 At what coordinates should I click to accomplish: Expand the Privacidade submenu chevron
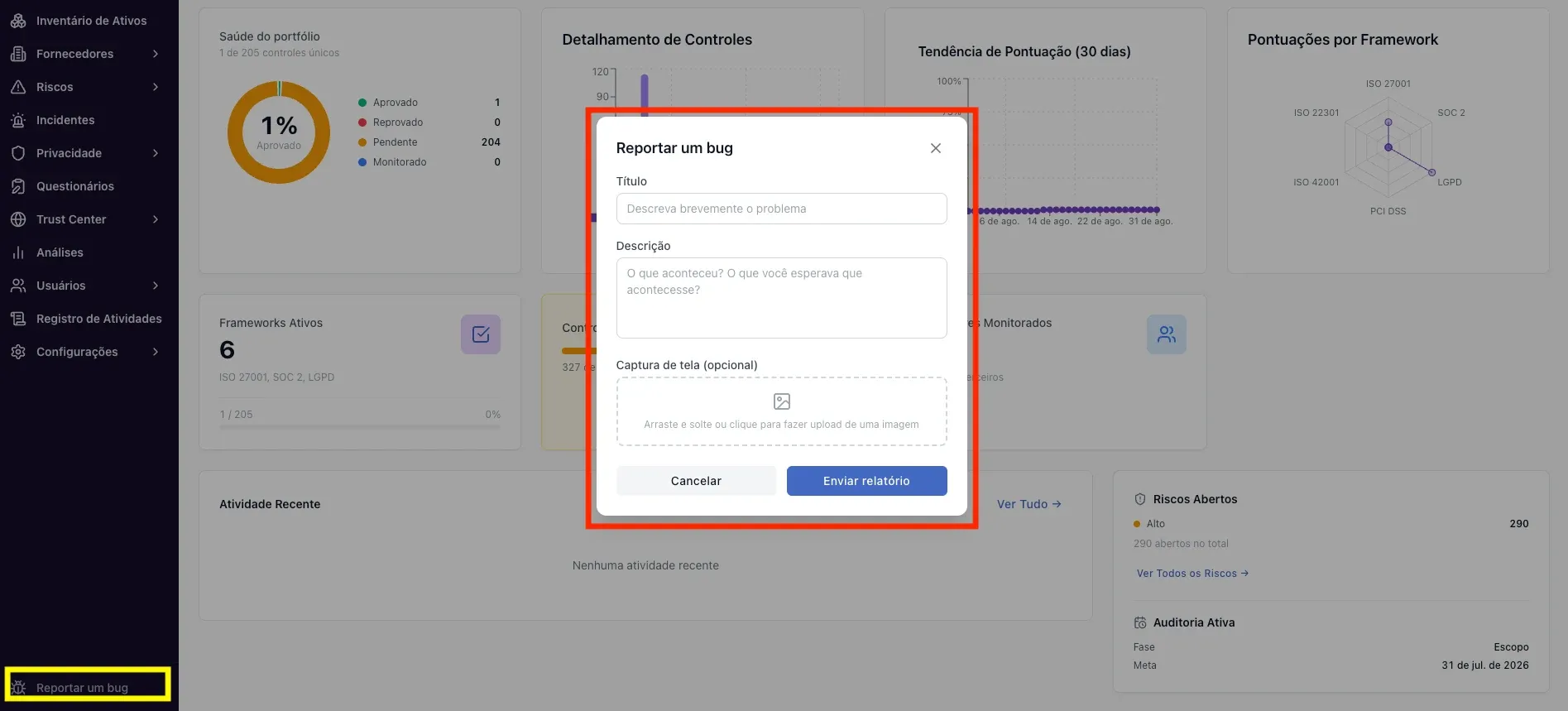tap(156, 153)
